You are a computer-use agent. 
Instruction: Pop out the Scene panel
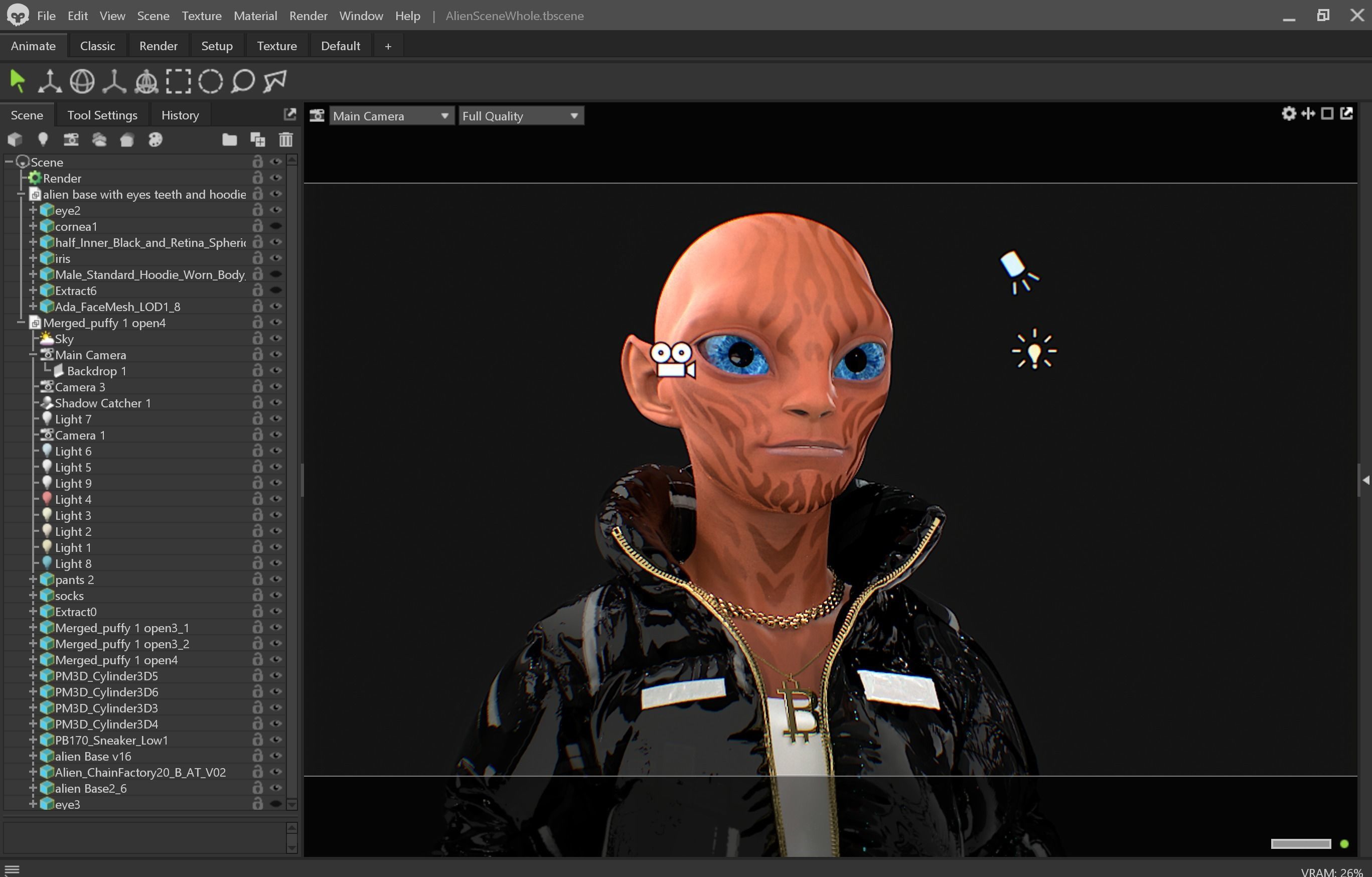pyautogui.click(x=290, y=114)
